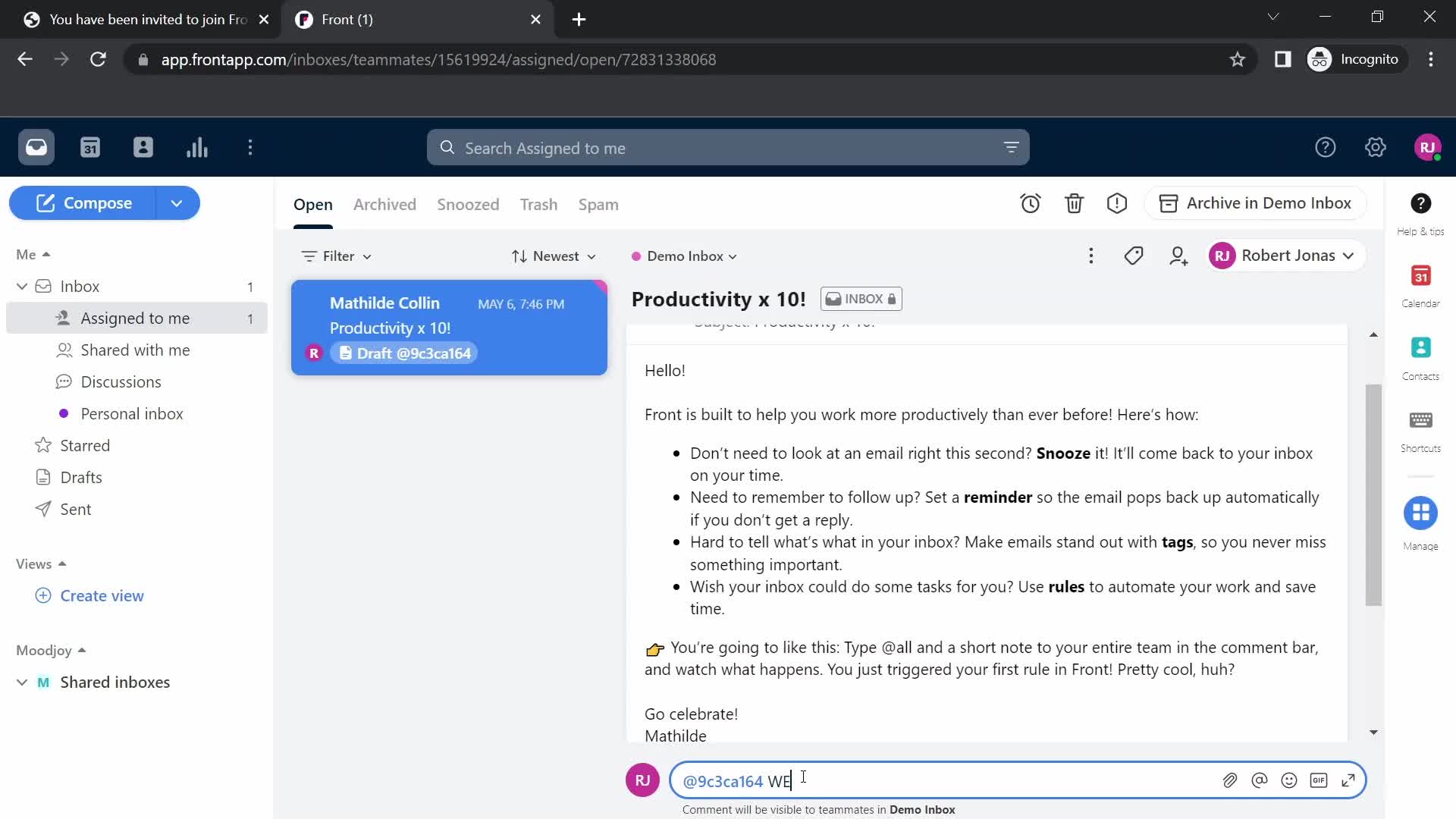Click the tag conversation icon
This screenshot has width=1456, height=819.
tap(1136, 255)
